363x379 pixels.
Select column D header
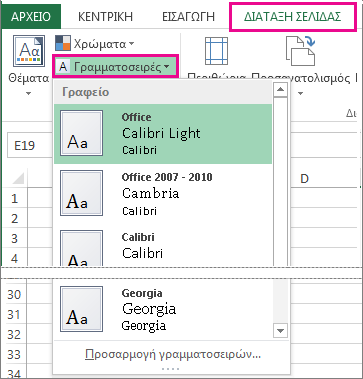(304, 179)
